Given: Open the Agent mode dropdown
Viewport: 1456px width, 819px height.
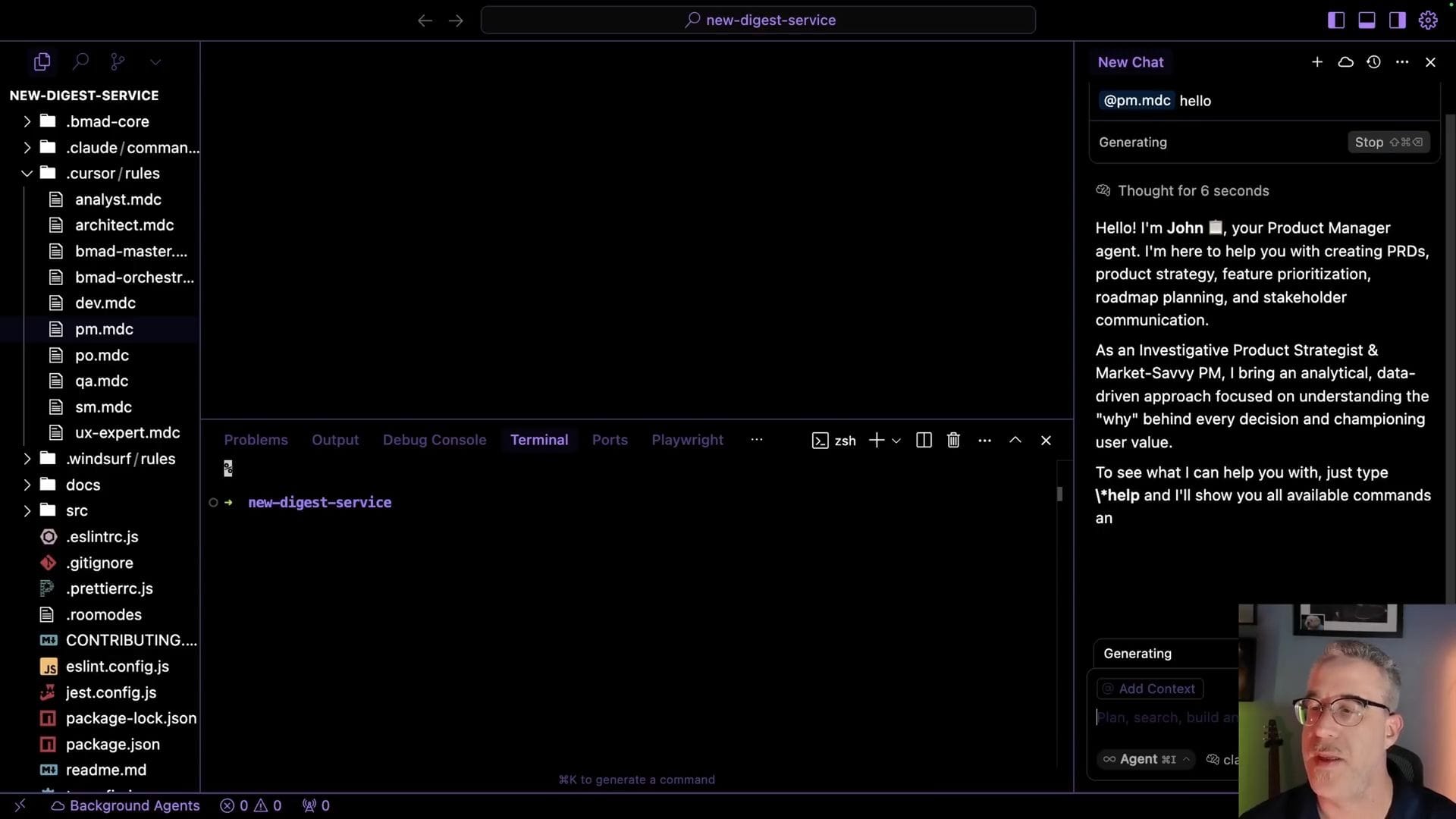Looking at the screenshot, I should pyautogui.click(x=1146, y=759).
